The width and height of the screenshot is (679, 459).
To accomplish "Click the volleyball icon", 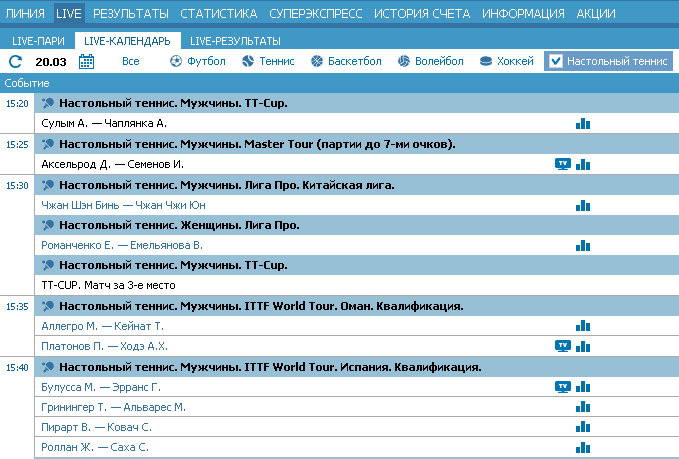I will pyautogui.click(x=404, y=61).
